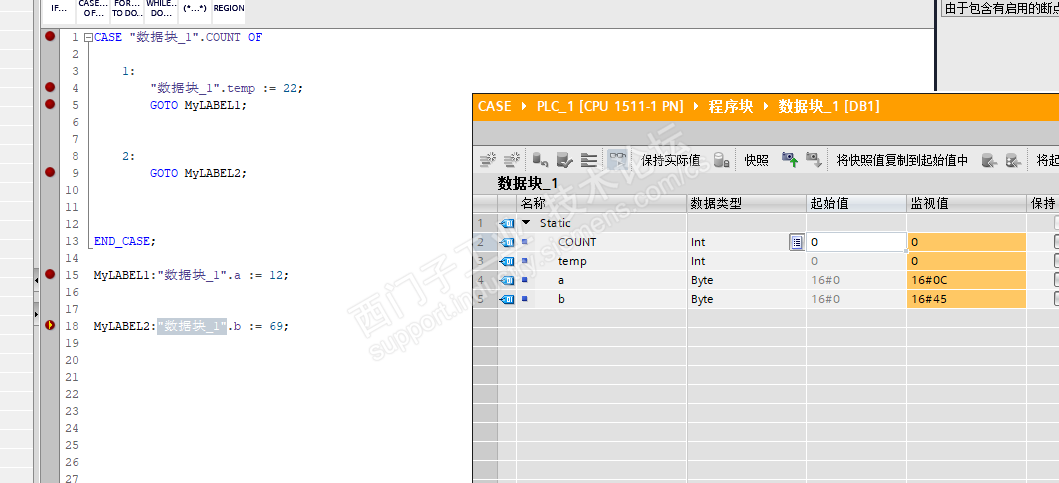Screen dimensions: 1059x483
Task: Click row number 2 header cell
Action: click(485, 242)
